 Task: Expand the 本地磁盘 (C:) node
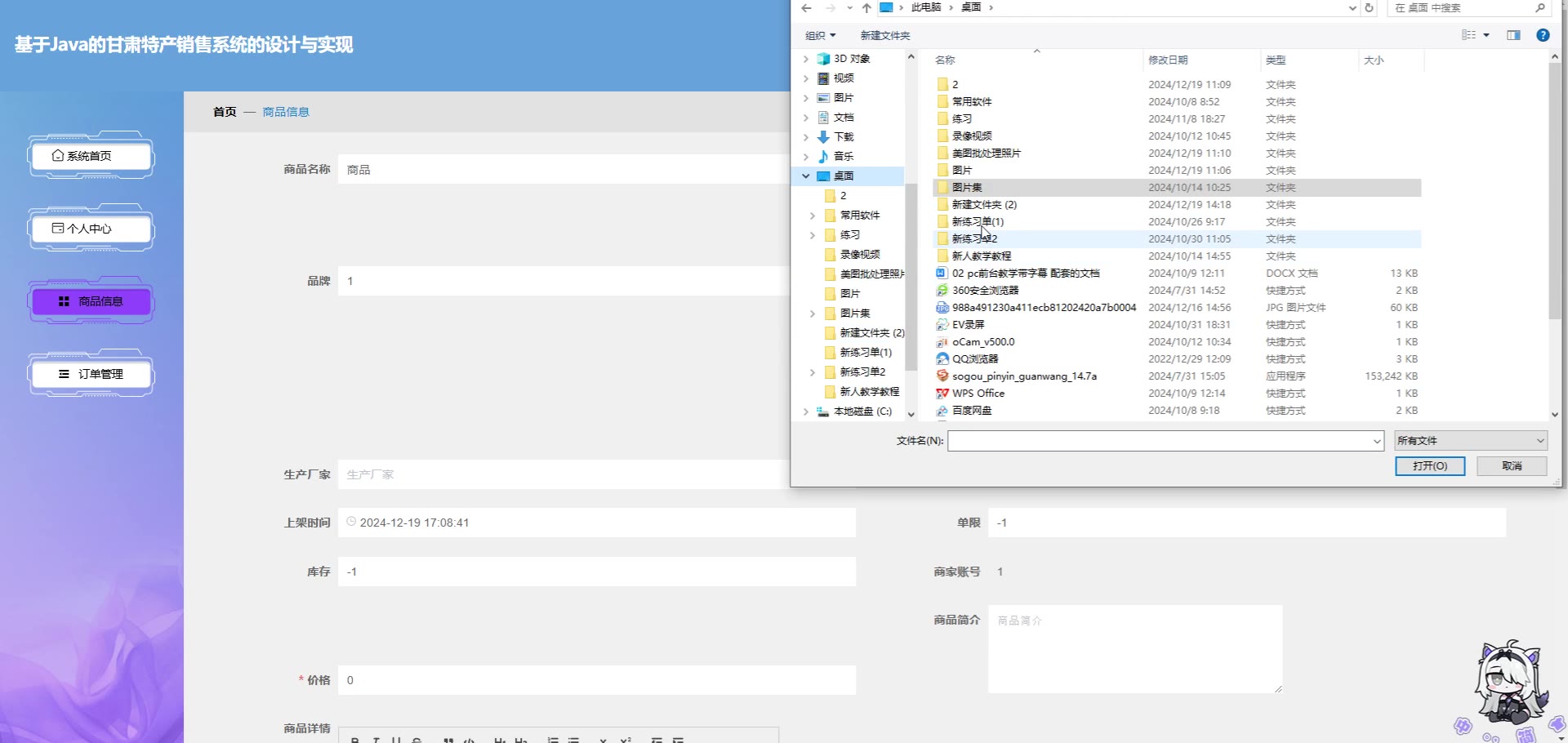point(806,412)
